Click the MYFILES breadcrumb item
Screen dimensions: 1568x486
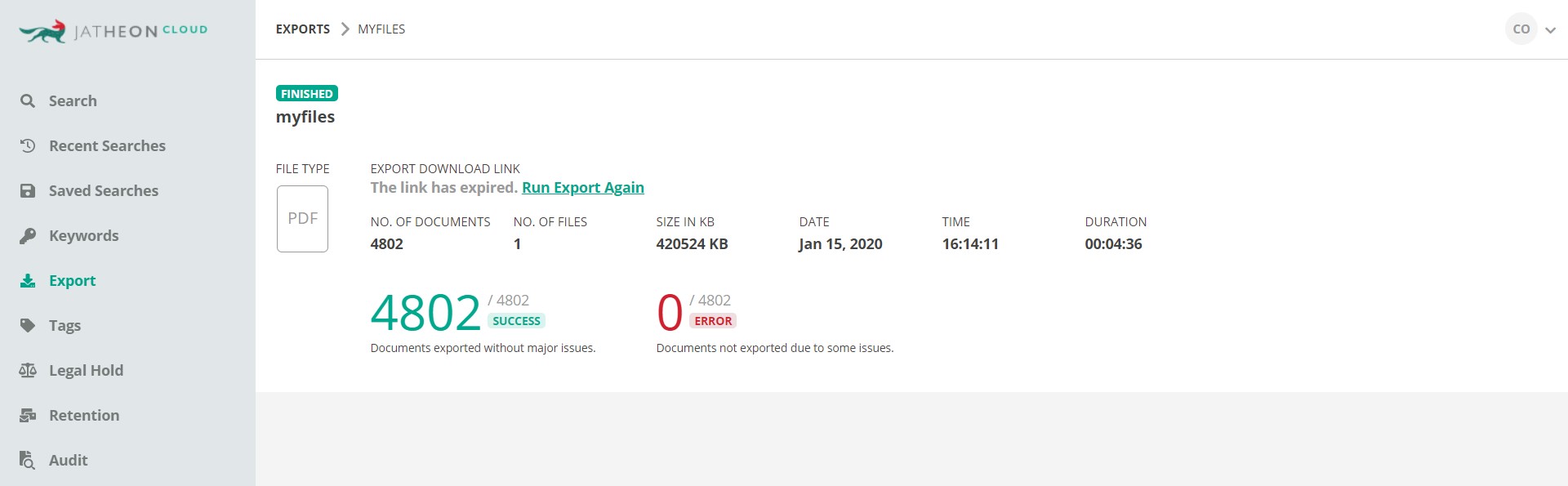[x=381, y=29]
